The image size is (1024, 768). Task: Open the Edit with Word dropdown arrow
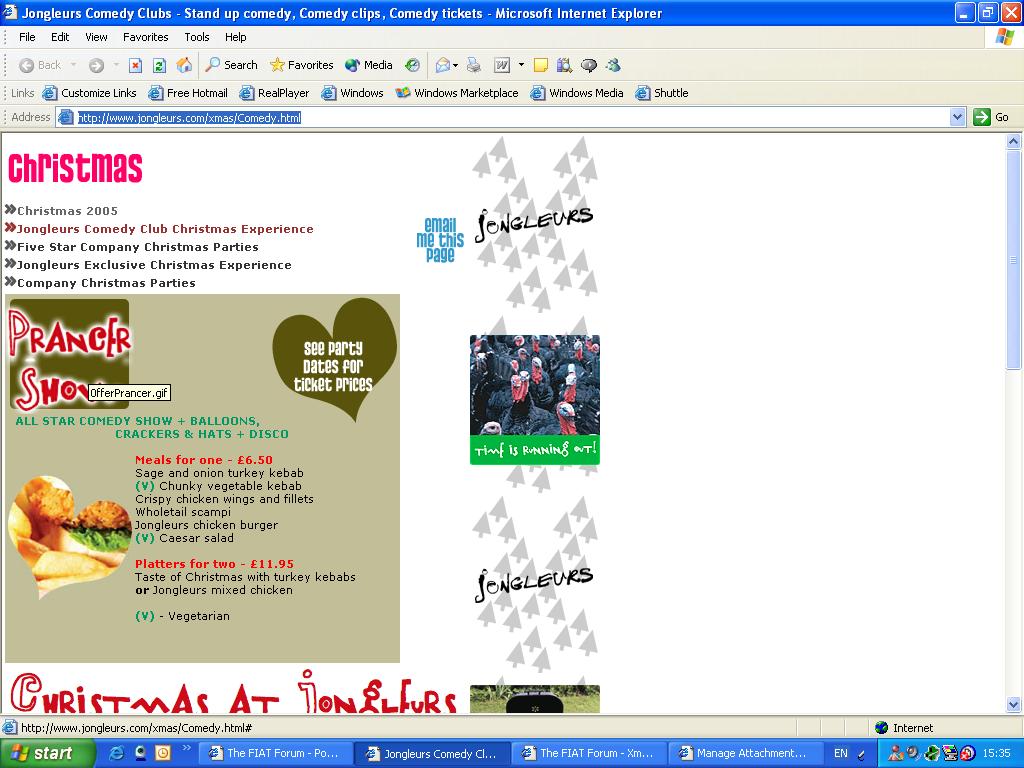click(521, 65)
